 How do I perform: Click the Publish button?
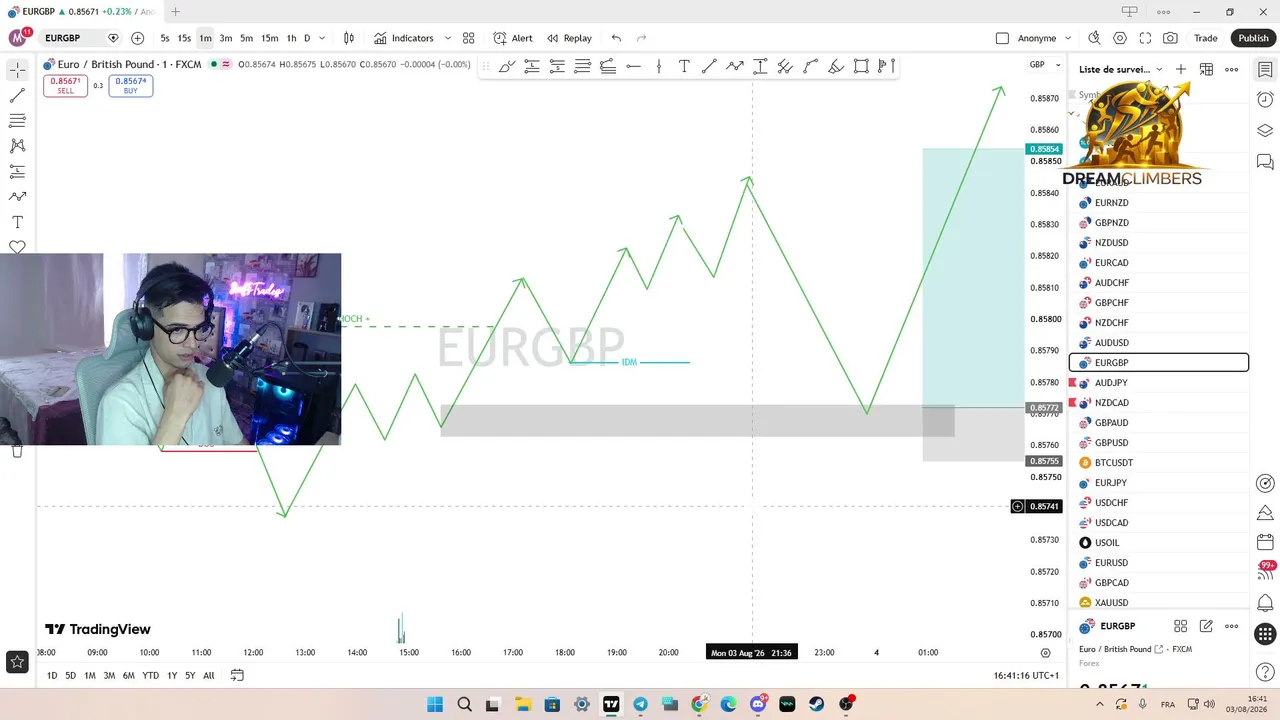1253,38
